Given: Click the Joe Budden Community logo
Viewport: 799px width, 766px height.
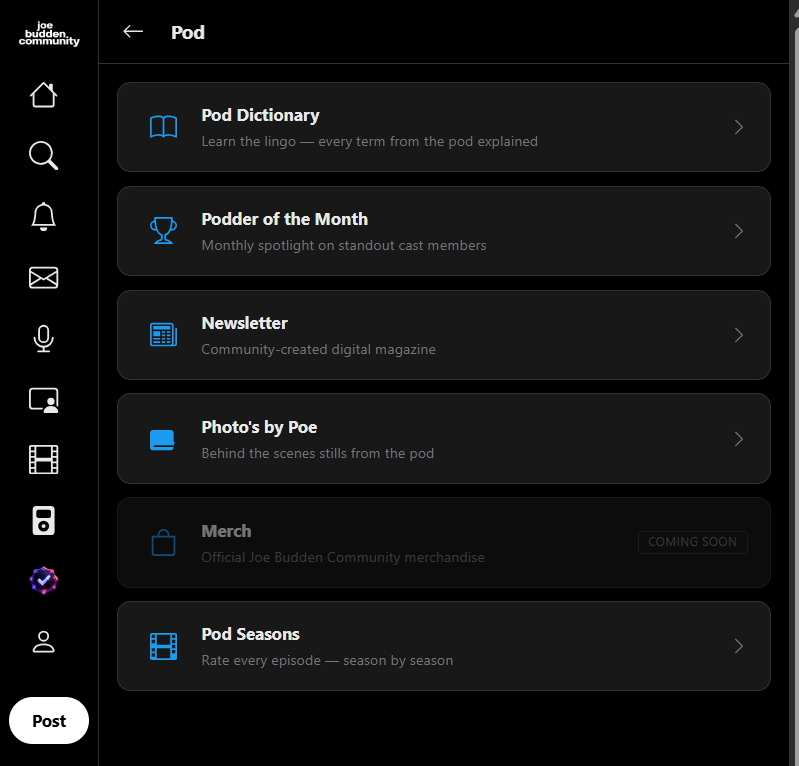Looking at the screenshot, I should [x=49, y=34].
